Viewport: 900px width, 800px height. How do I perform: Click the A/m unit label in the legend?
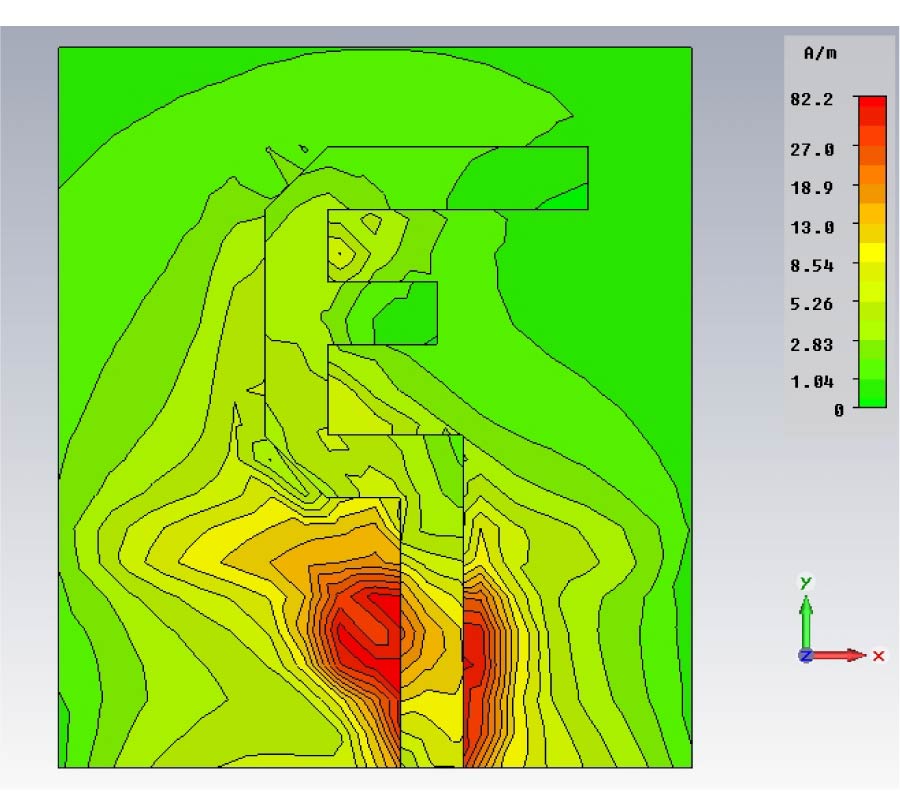pyautogui.click(x=819, y=55)
